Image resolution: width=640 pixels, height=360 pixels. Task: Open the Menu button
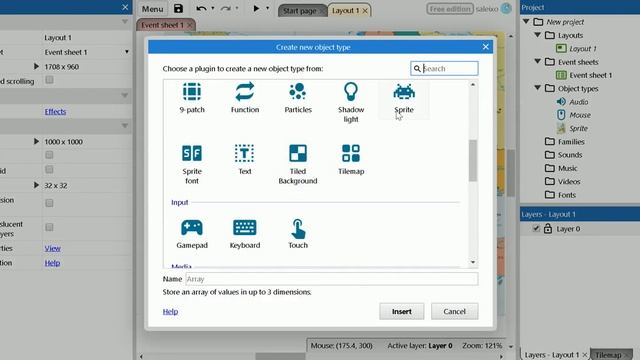[153, 9]
